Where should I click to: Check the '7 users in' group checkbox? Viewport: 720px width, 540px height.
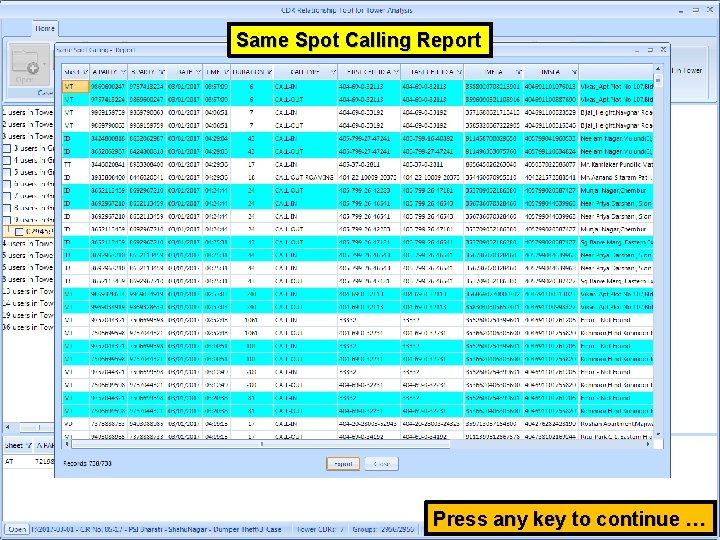pyautogui.click(x=7, y=196)
